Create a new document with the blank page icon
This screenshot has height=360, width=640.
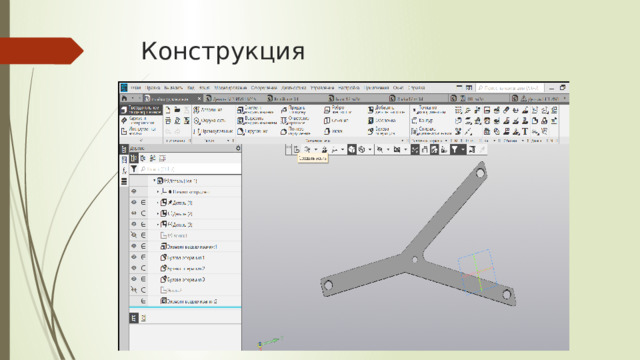(168, 110)
